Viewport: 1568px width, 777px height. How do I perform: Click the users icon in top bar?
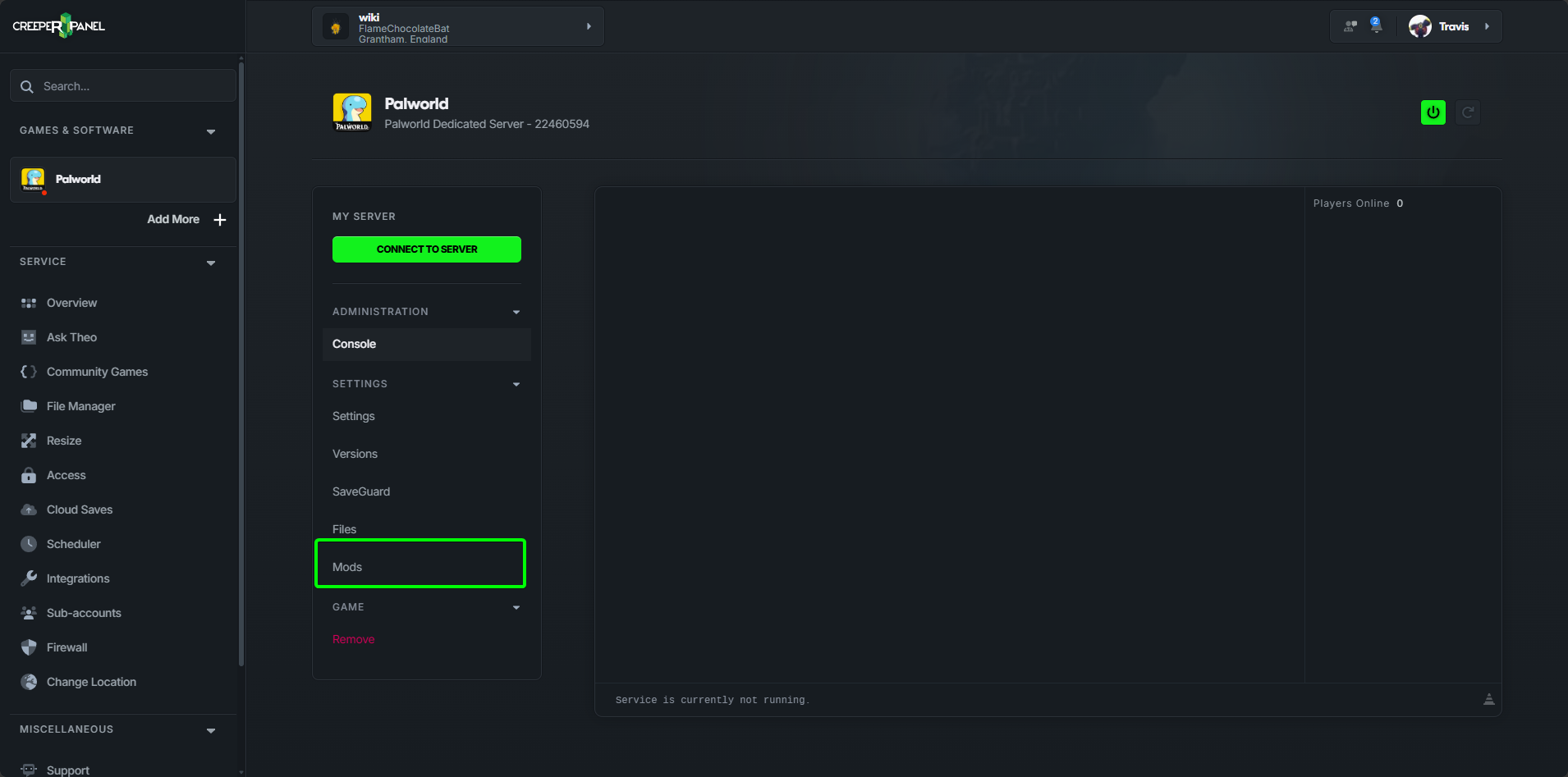click(x=1350, y=26)
